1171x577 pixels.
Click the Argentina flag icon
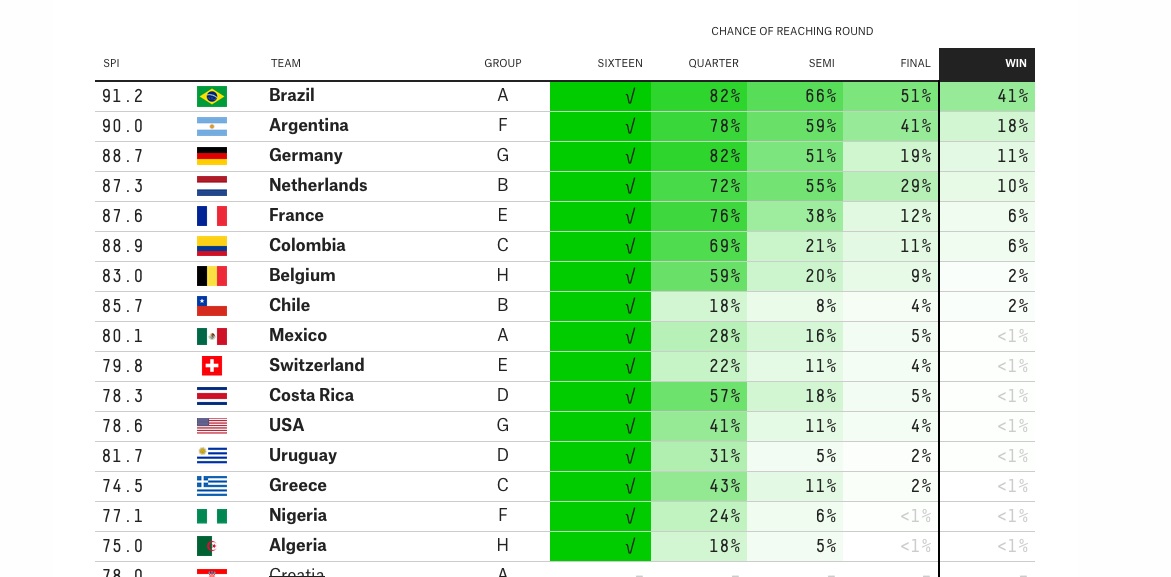(211, 126)
